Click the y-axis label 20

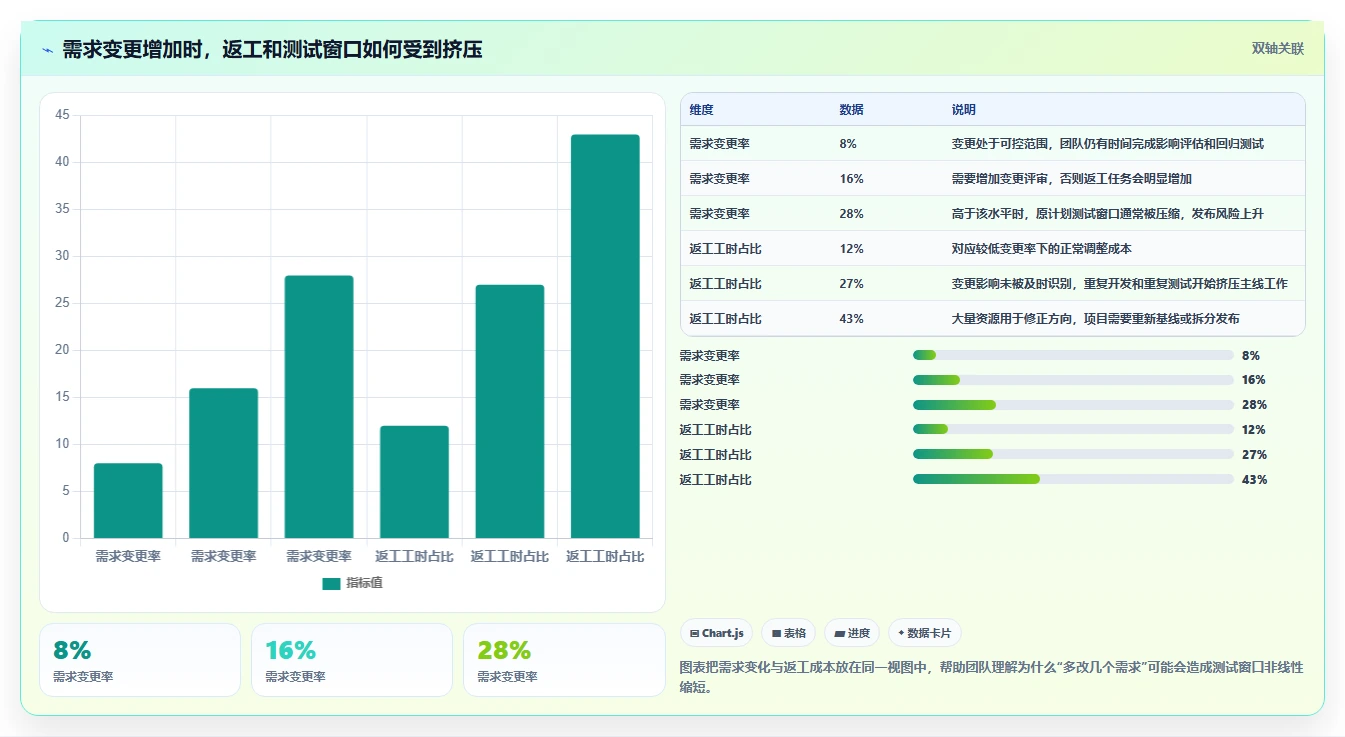(62, 350)
